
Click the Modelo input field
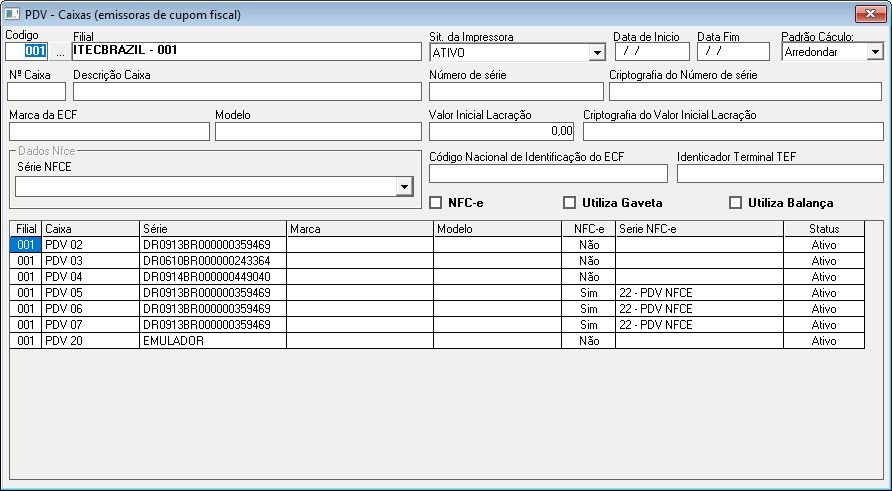[x=318, y=131]
